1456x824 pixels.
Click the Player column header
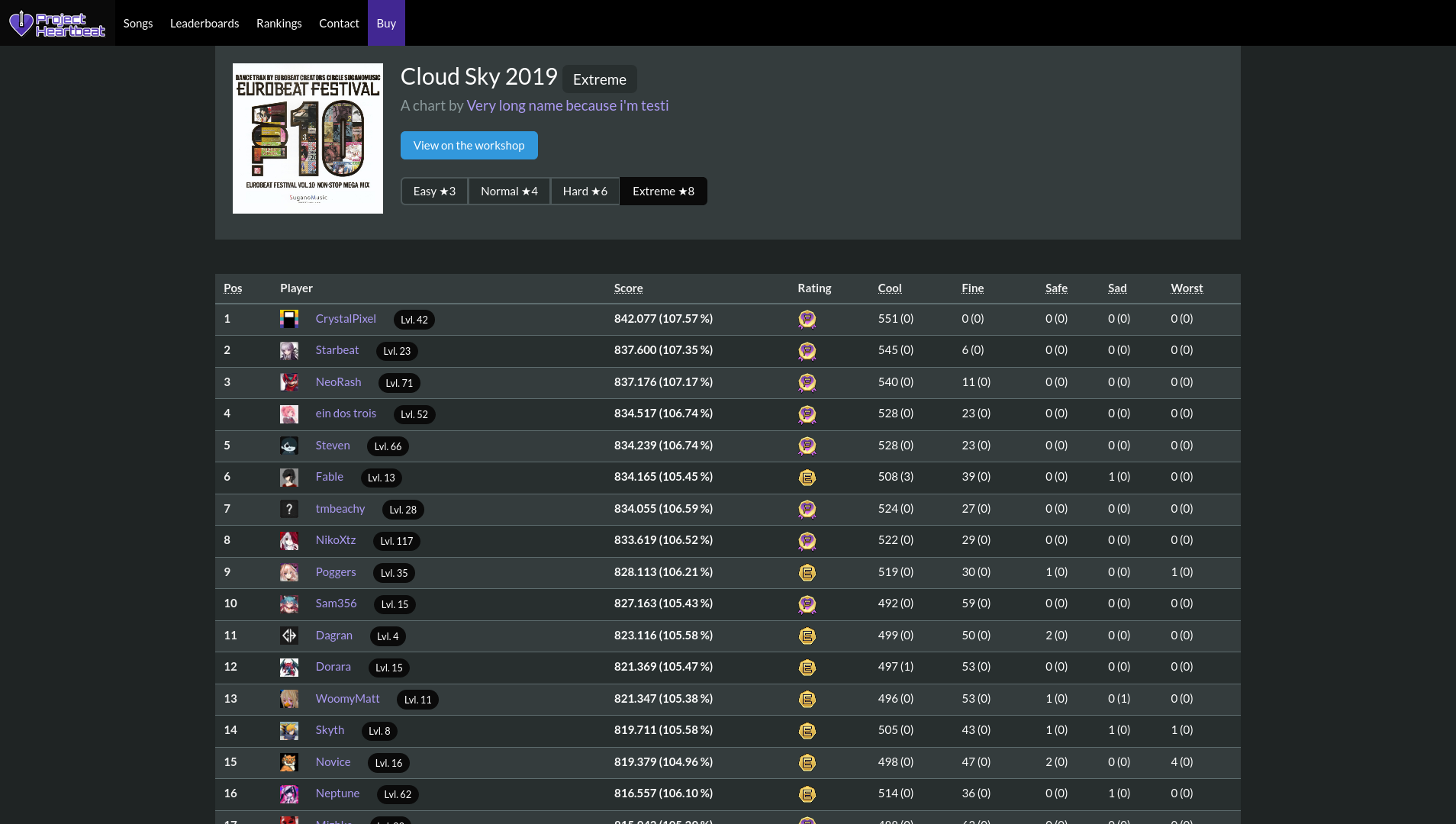click(296, 288)
